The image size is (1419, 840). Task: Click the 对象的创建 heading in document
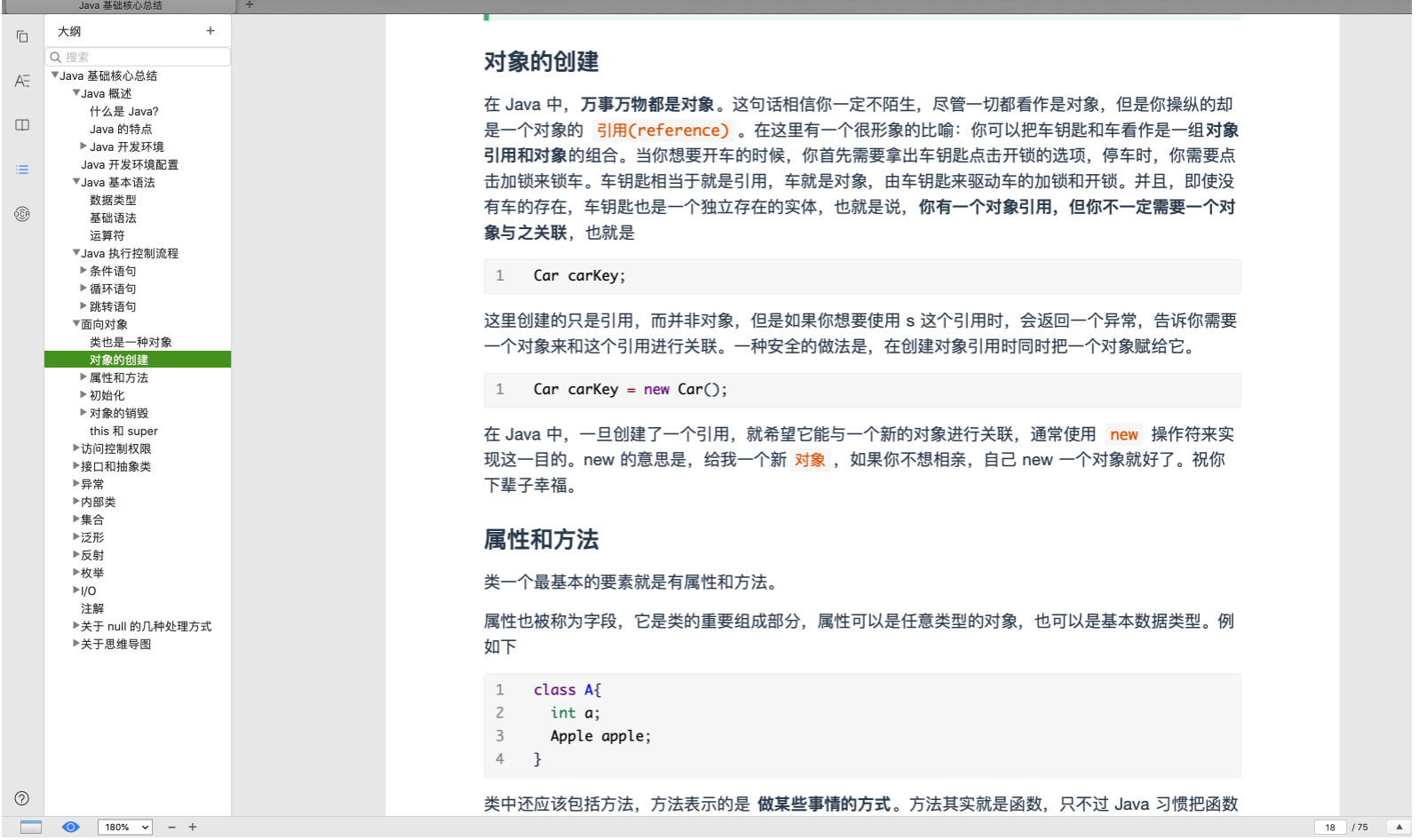541,61
